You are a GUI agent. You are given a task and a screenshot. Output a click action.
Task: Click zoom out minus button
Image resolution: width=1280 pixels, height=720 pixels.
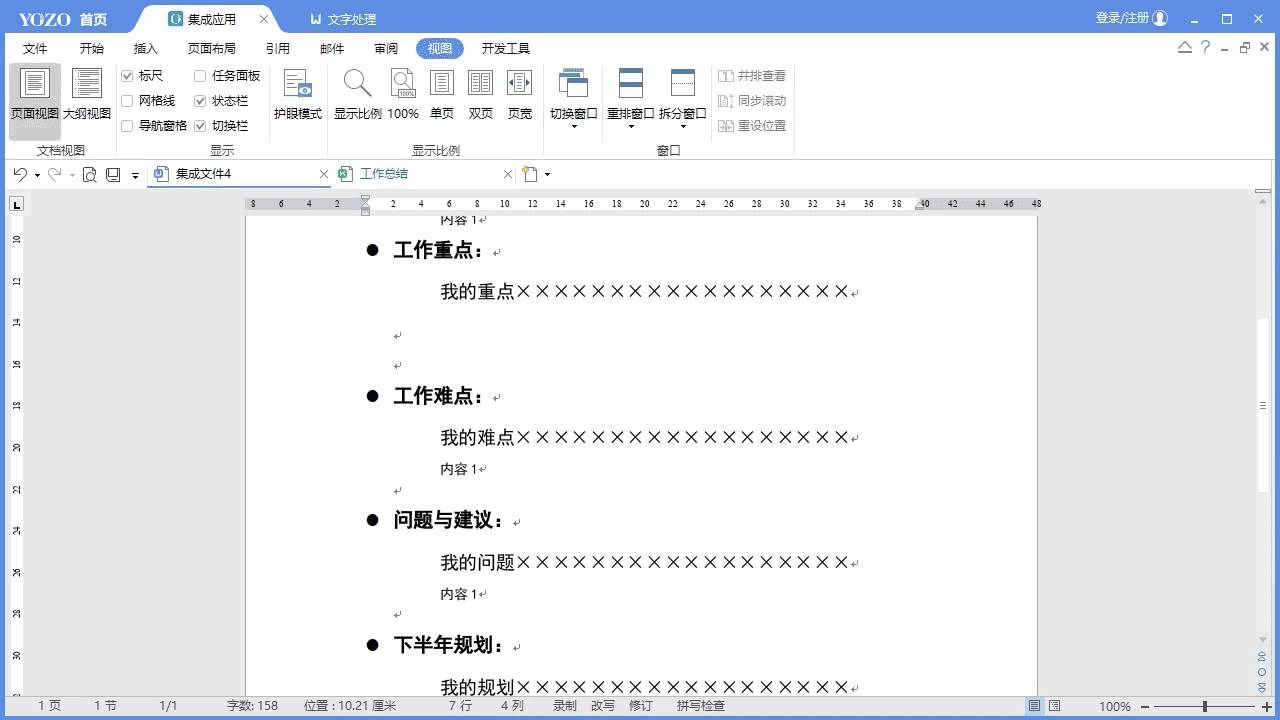[x=1145, y=707]
